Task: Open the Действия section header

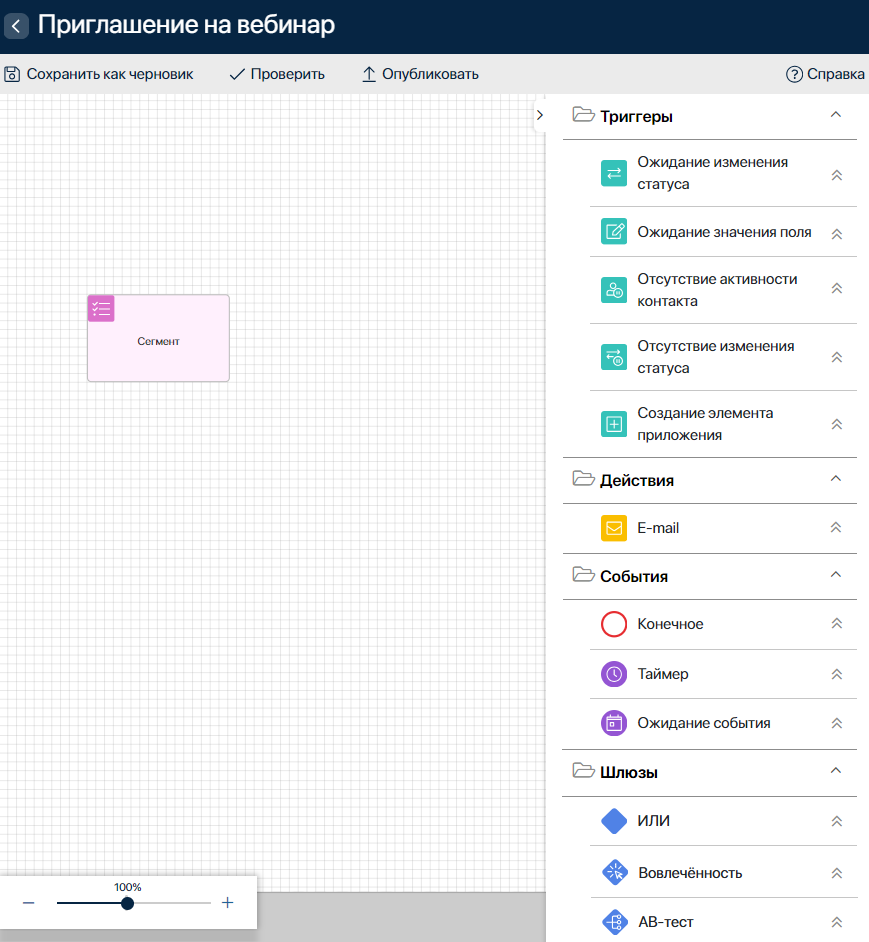Action: (709, 480)
